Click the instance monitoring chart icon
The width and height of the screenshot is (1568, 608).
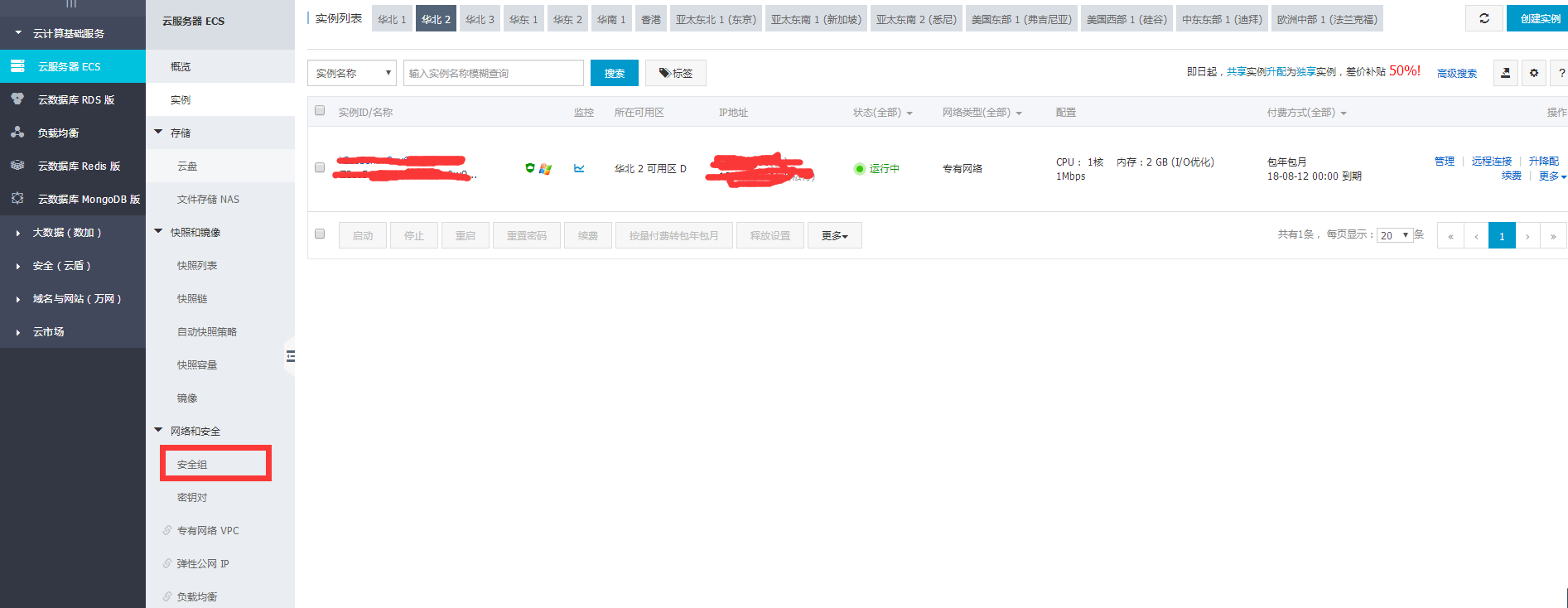pos(579,168)
